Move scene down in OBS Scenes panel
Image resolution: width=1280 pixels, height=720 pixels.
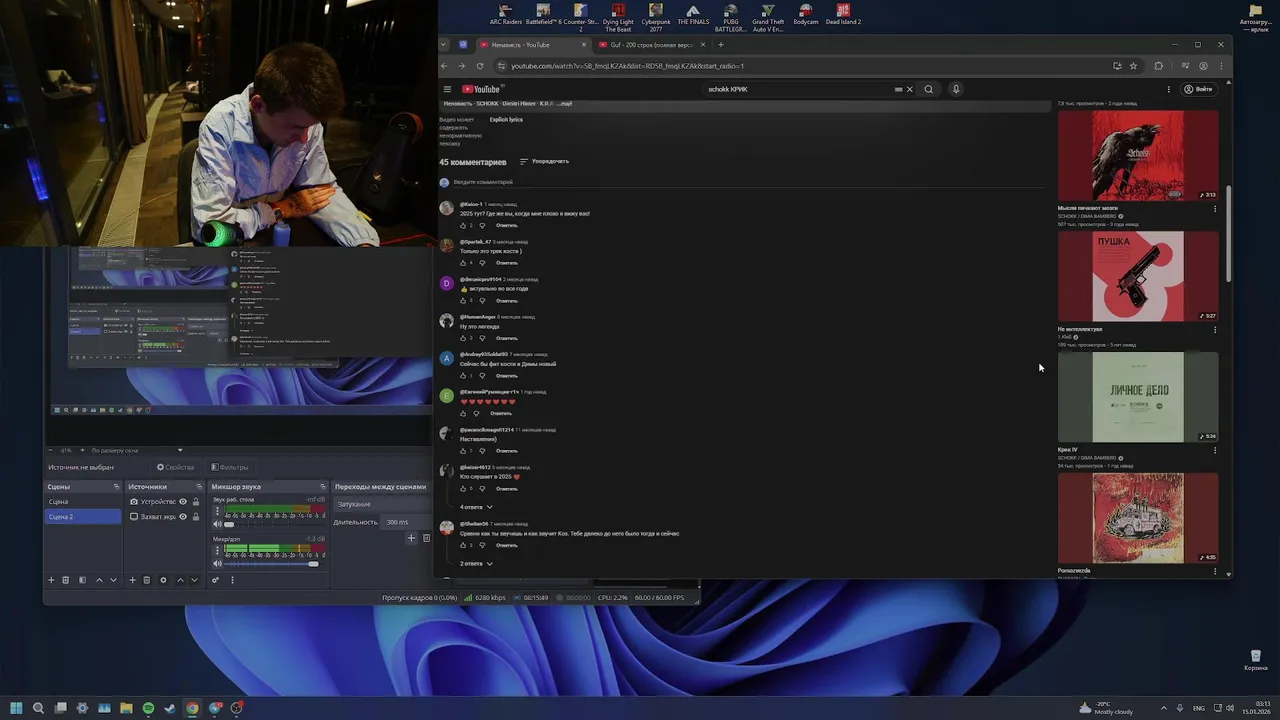[113, 580]
